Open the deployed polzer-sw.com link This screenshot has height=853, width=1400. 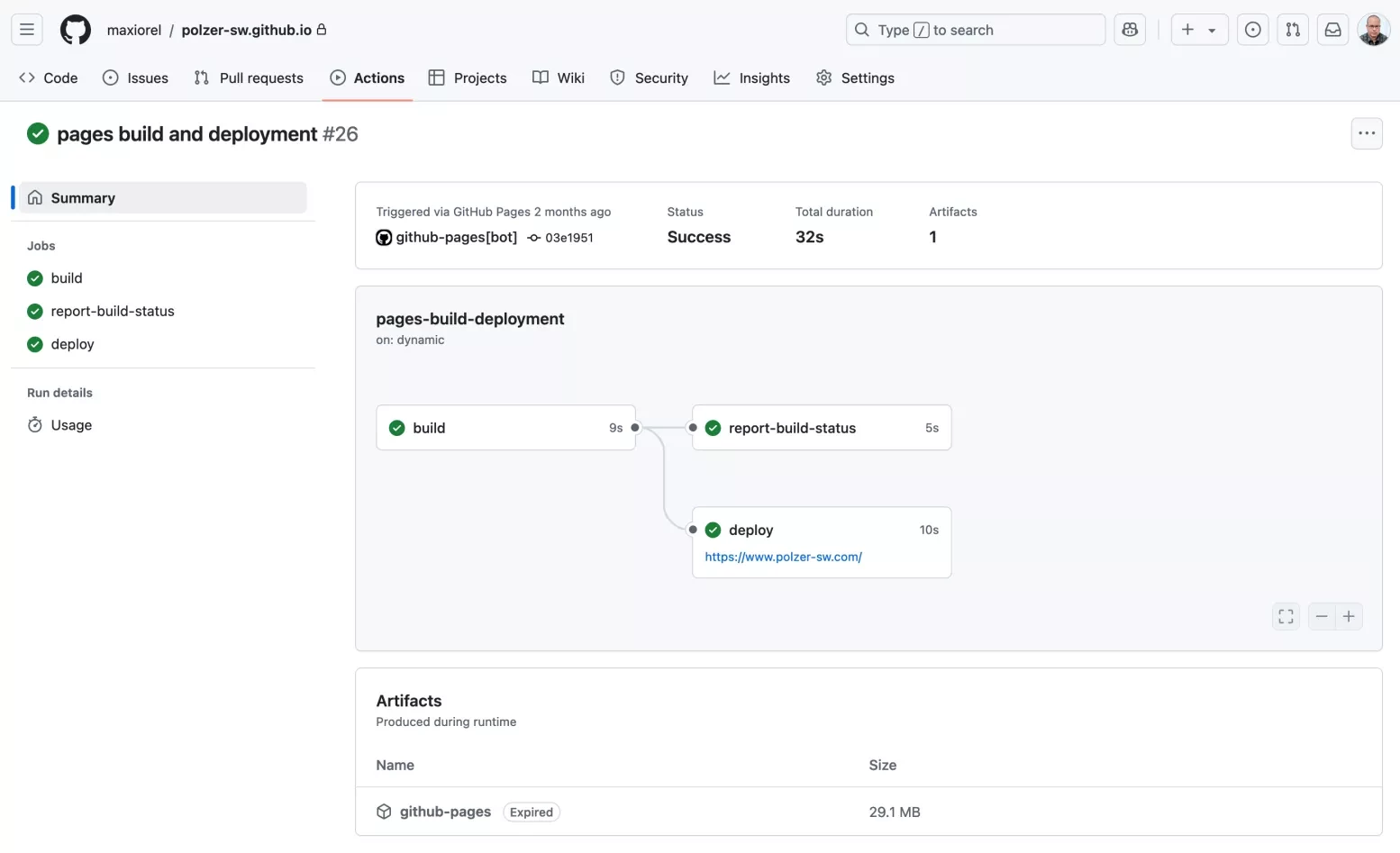[783, 557]
